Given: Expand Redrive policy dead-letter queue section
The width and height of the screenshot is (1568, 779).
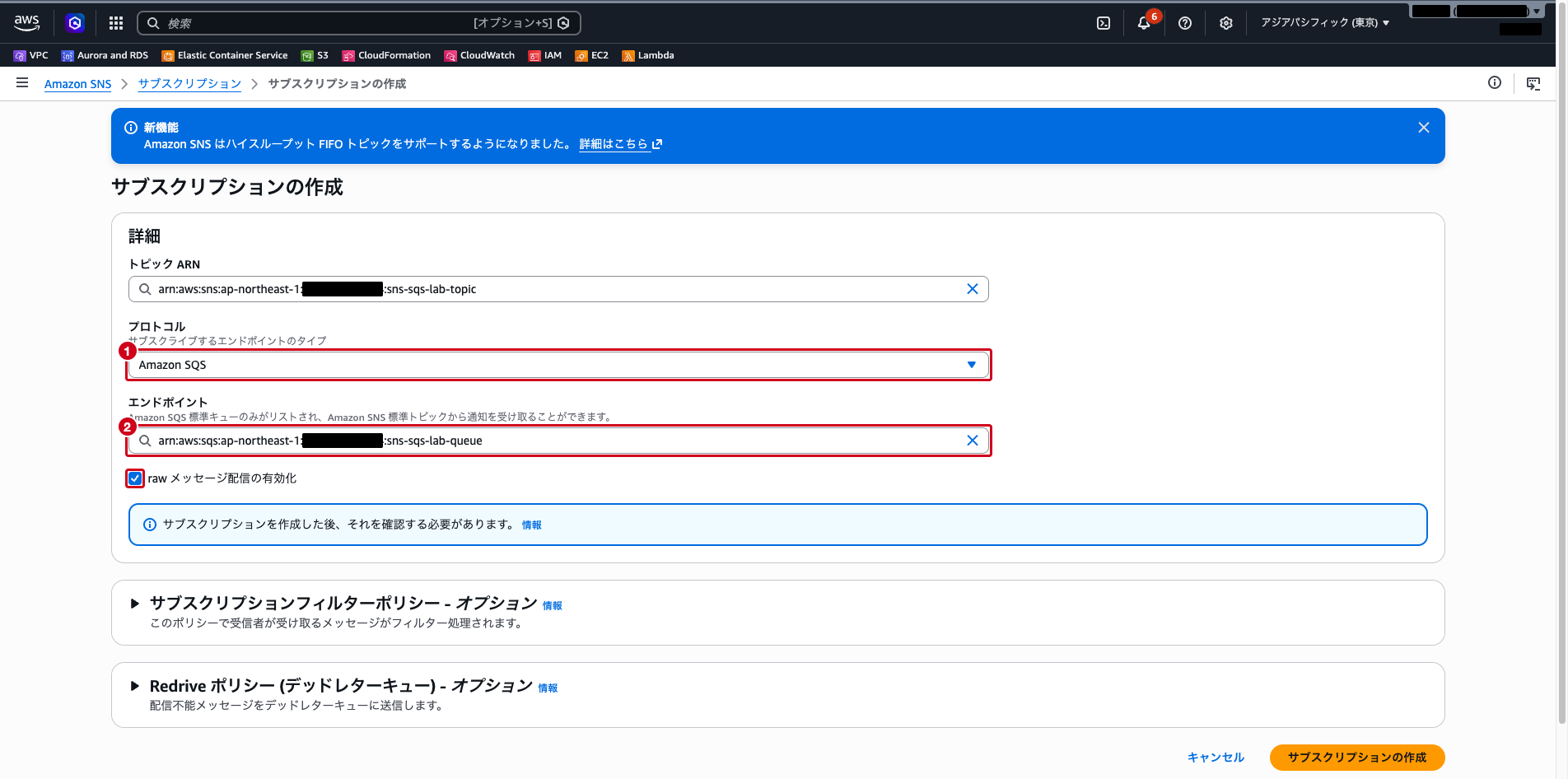Looking at the screenshot, I should pos(135,686).
